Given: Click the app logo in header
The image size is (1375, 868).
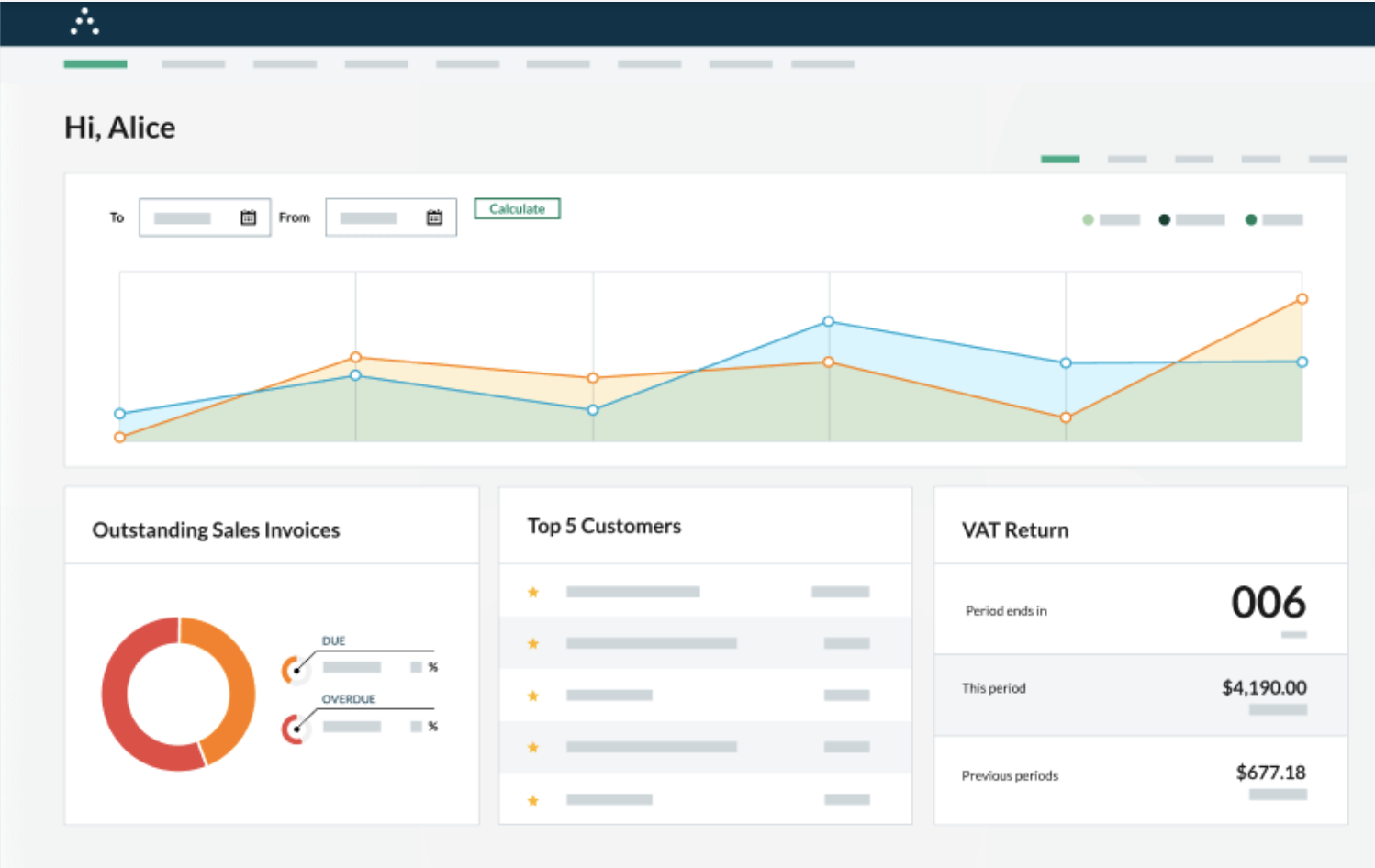Looking at the screenshot, I should (x=84, y=21).
